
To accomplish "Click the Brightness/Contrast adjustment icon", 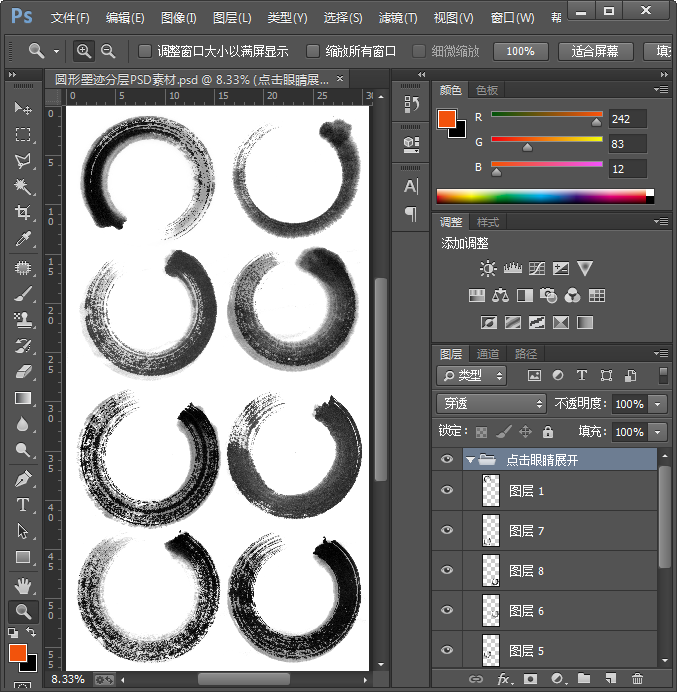I will (487, 268).
